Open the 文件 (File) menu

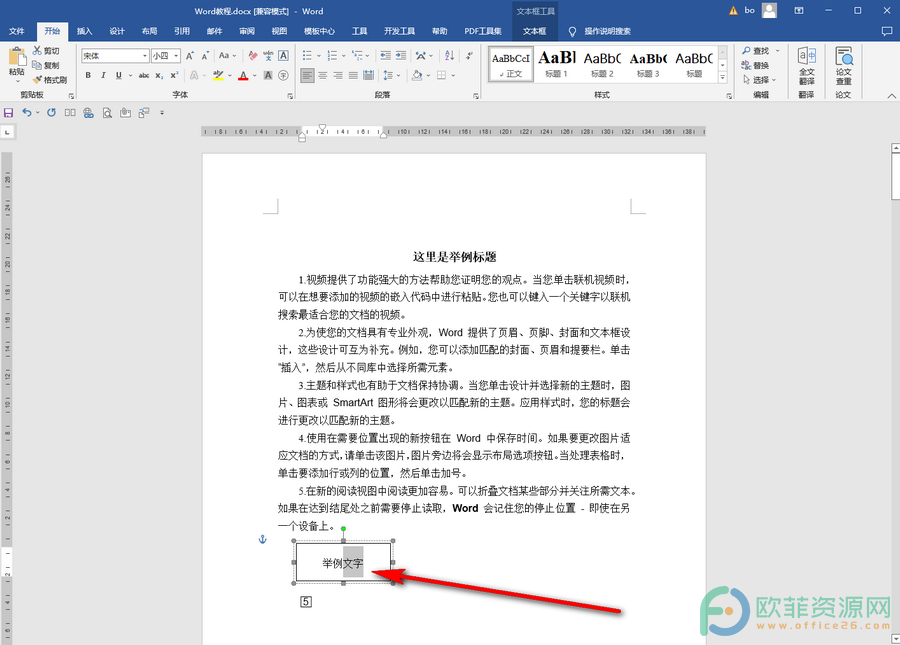[17, 31]
